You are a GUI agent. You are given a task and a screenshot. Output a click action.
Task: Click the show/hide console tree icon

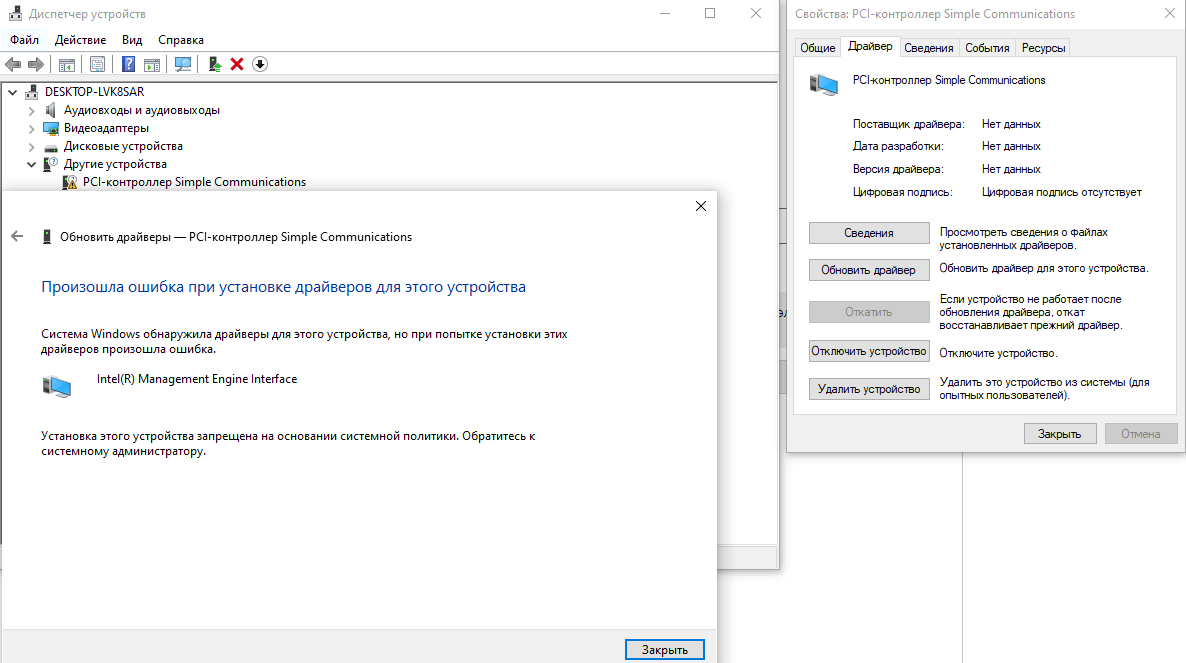[x=66, y=63]
